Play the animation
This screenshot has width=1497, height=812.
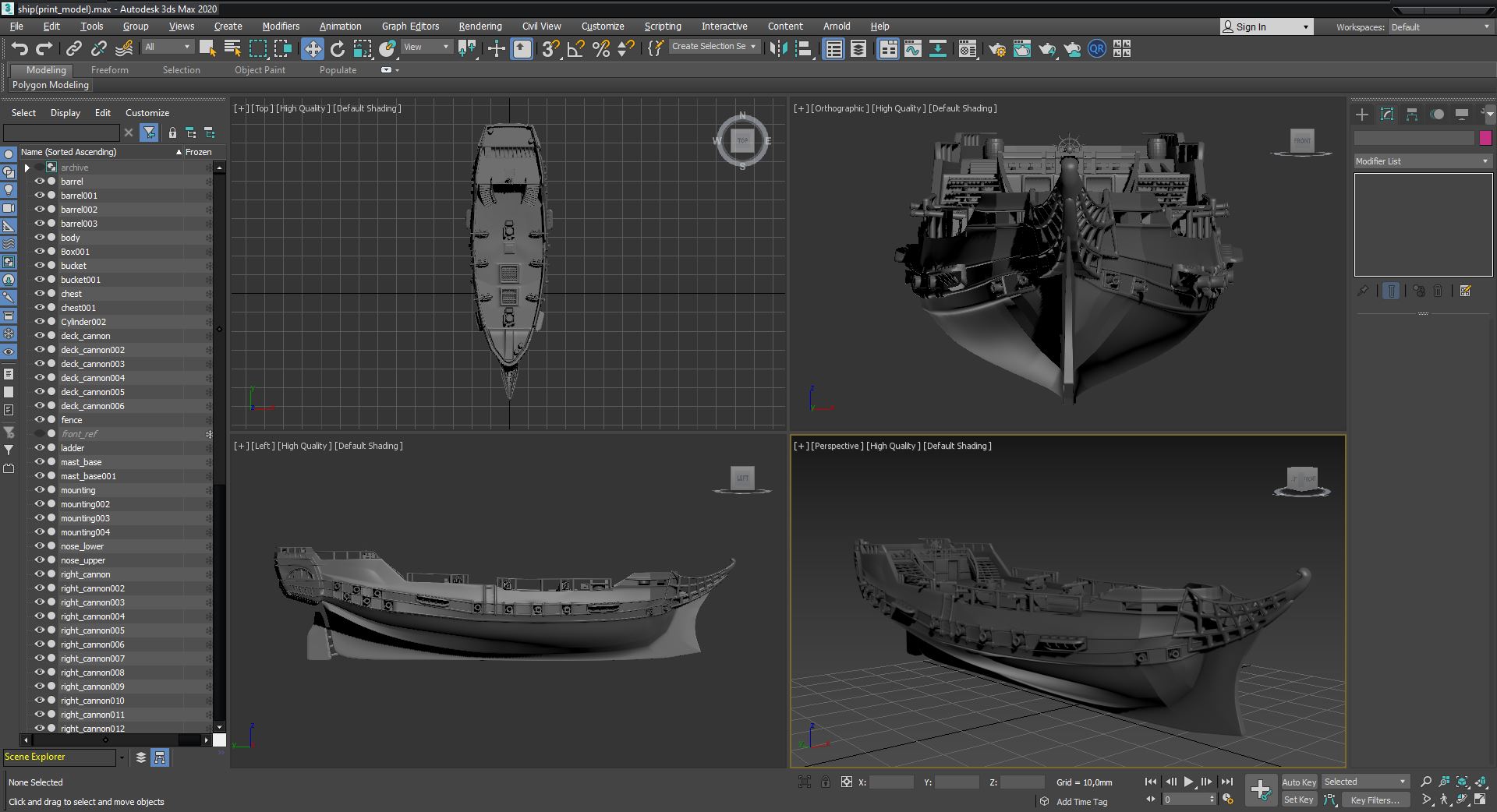1188,782
